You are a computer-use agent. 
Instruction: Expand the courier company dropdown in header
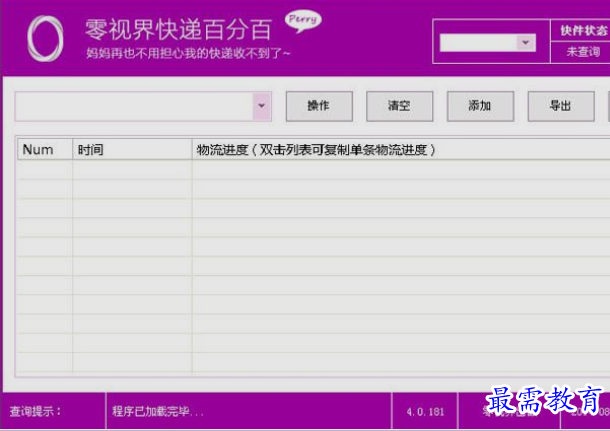[526, 42]
